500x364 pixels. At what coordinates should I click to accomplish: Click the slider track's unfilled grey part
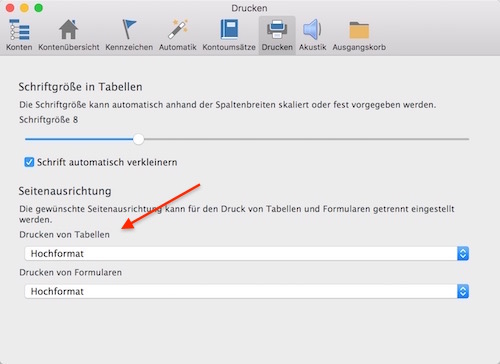pyautogui.click(x=306, y=139)
